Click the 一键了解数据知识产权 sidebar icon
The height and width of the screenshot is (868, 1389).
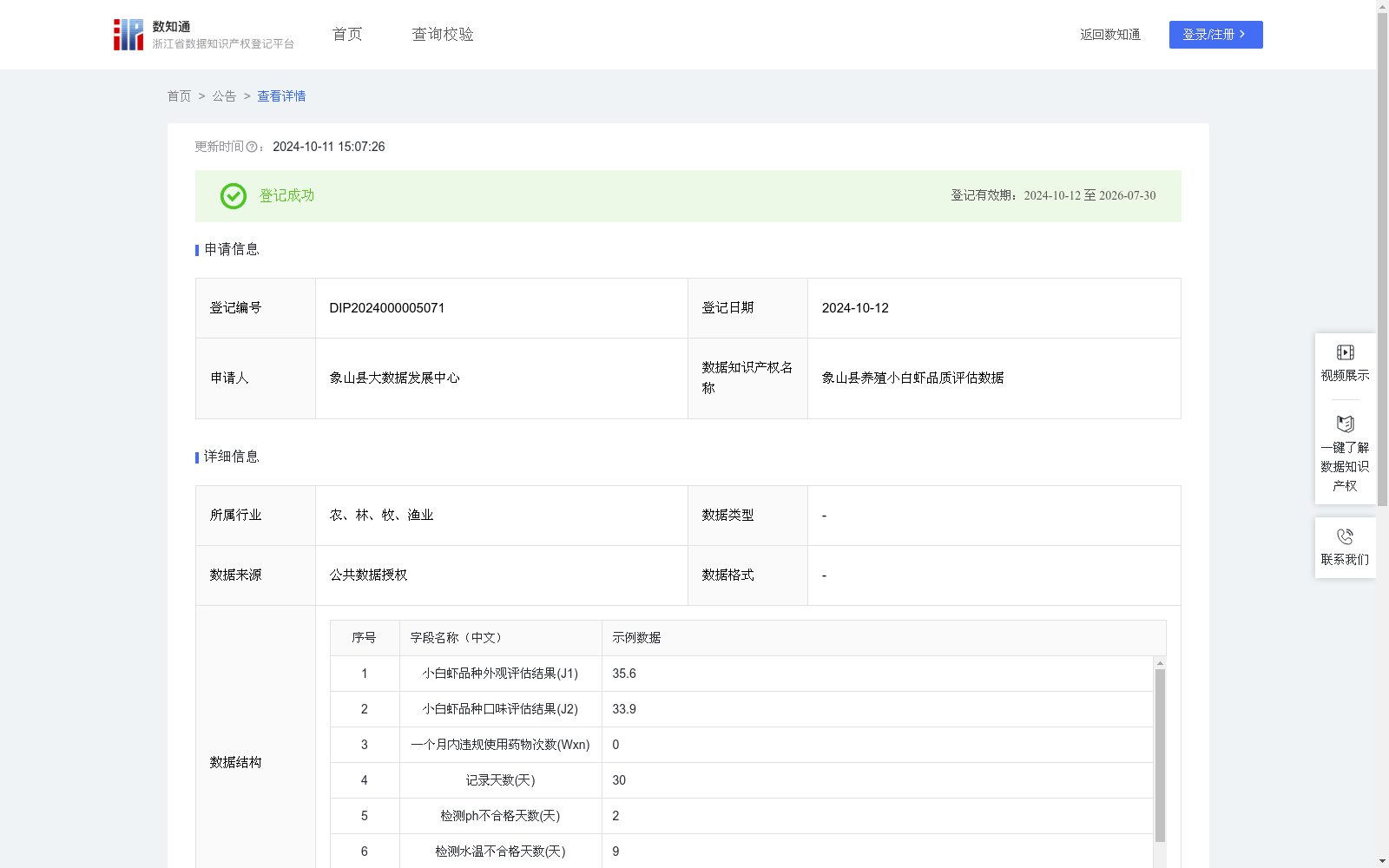pyautogui.click(x=1345, y=424)
